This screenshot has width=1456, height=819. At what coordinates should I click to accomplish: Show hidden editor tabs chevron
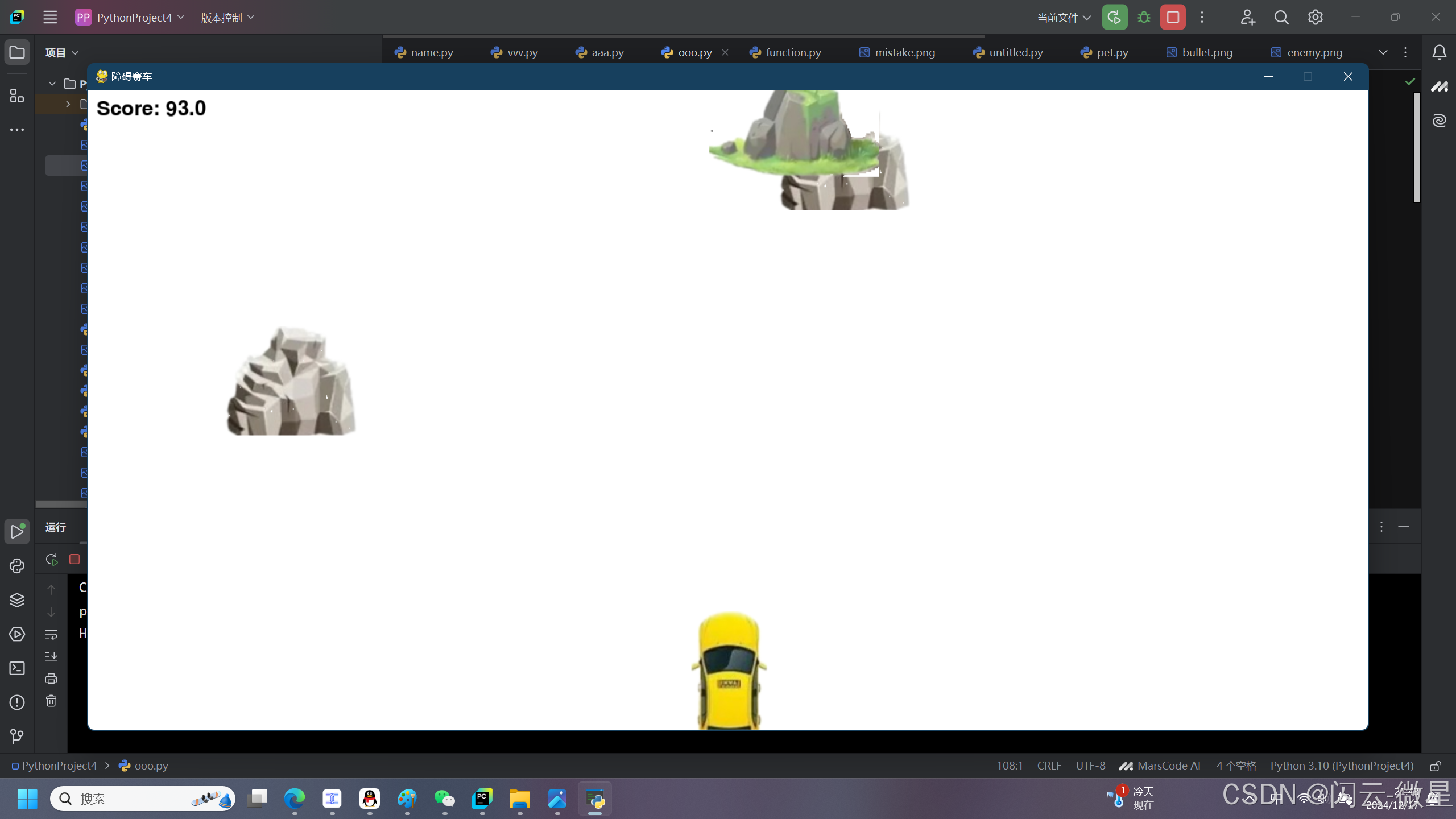click(1383, 52)
